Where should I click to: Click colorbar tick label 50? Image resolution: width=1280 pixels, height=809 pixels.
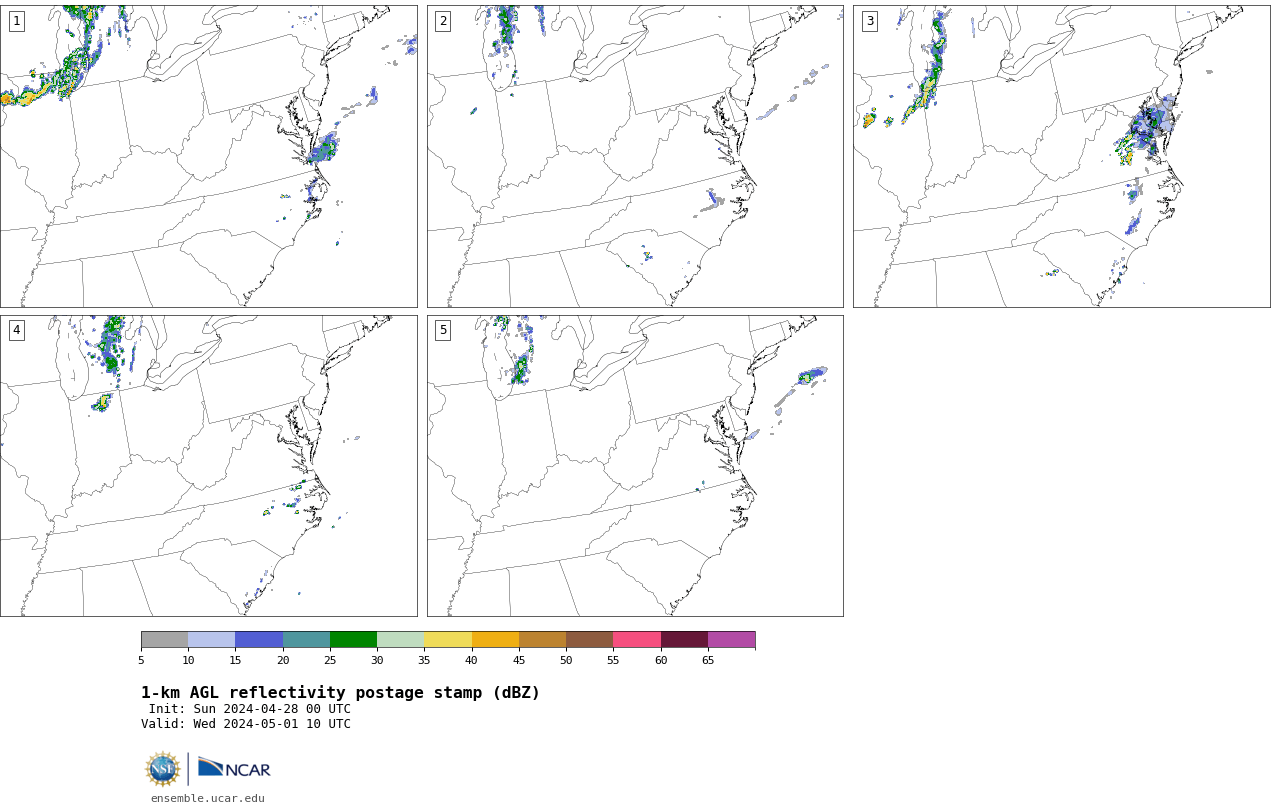coord(566,660)
